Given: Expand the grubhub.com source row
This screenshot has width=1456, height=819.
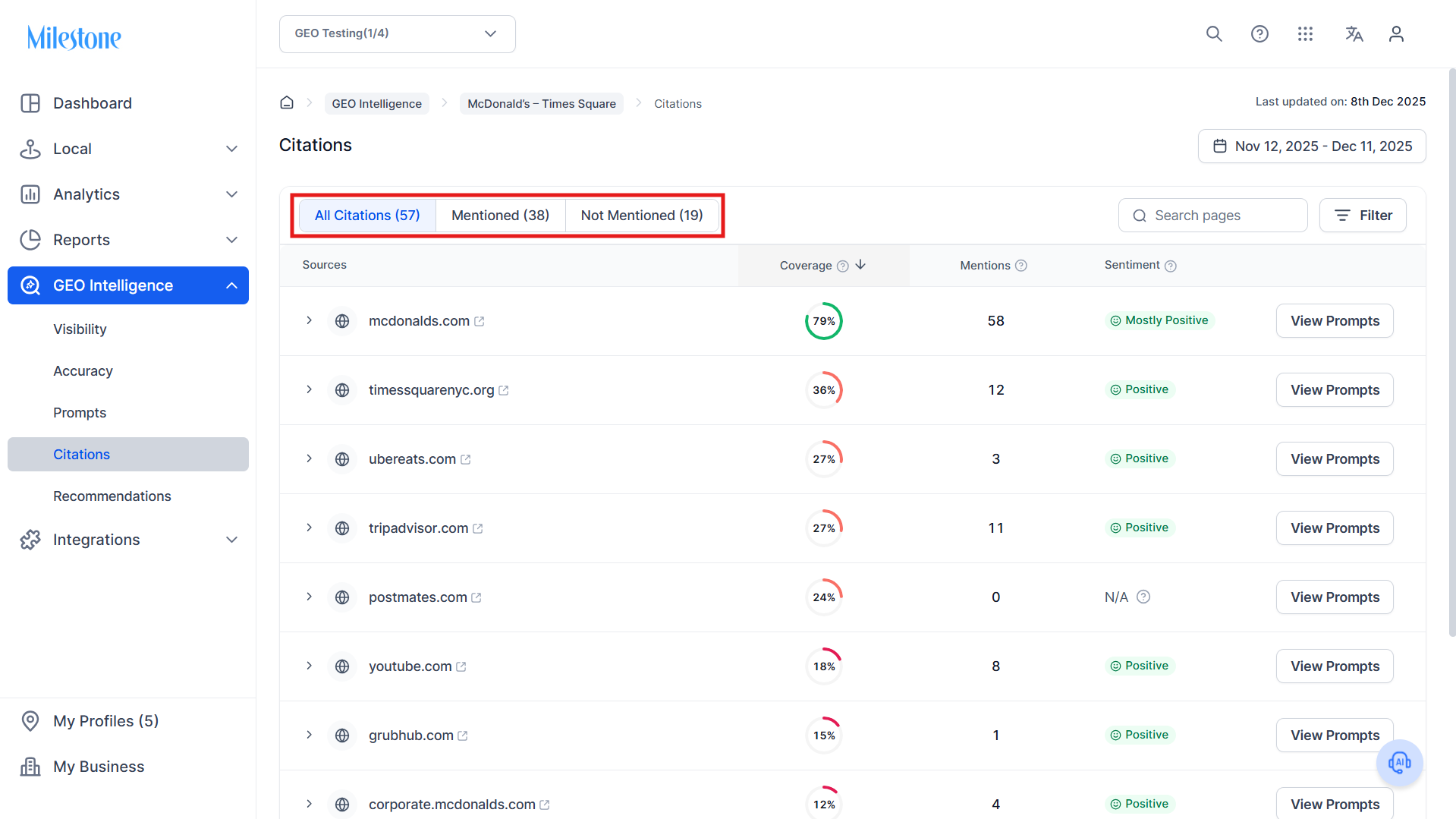Looking at the screenshot, I should tap(310, 735).
